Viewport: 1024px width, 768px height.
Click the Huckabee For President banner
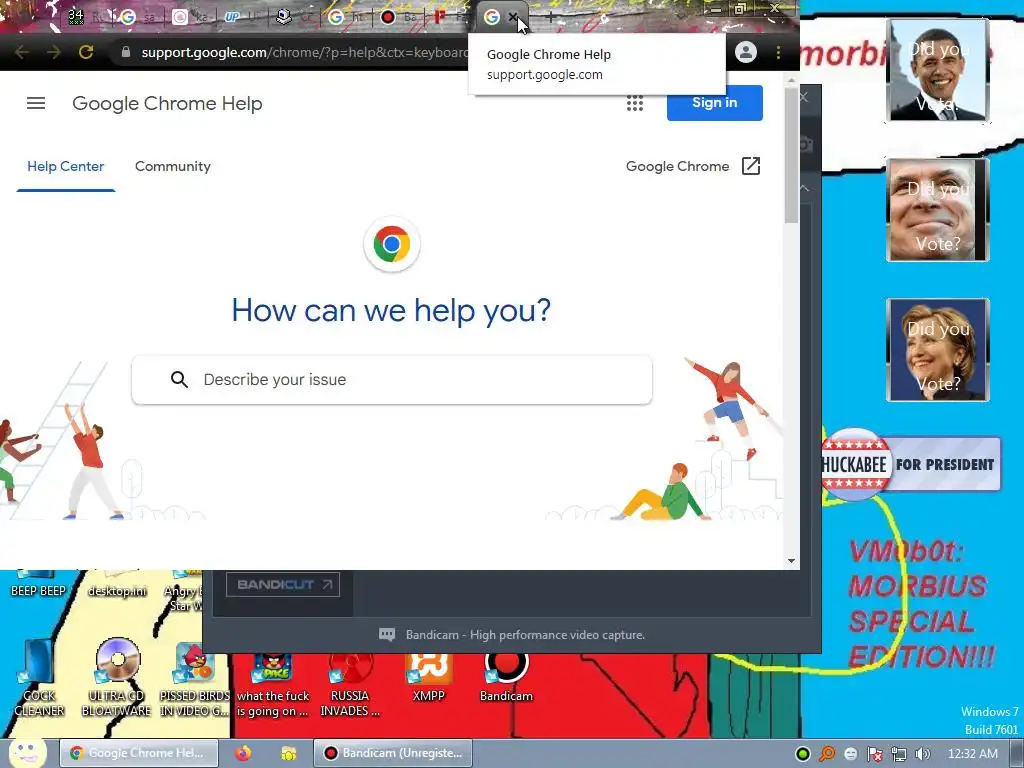[x=911, y=464]
